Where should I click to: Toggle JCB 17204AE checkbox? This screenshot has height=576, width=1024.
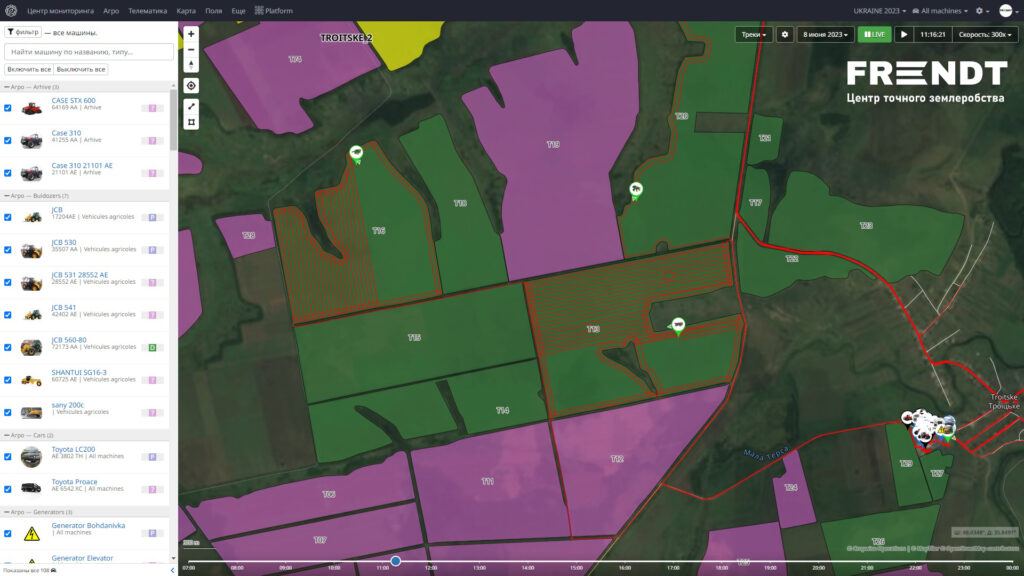pyautogui.click(x=8, y=217)
